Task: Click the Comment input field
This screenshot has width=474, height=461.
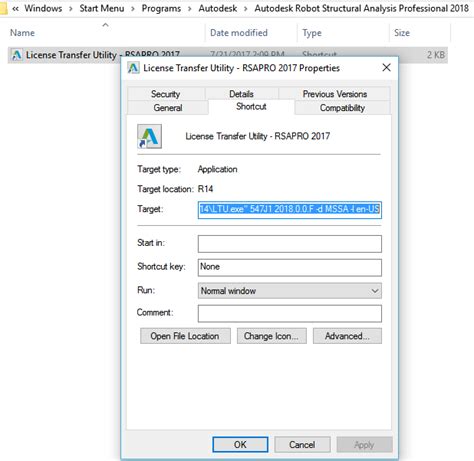Action: (290, 313)
